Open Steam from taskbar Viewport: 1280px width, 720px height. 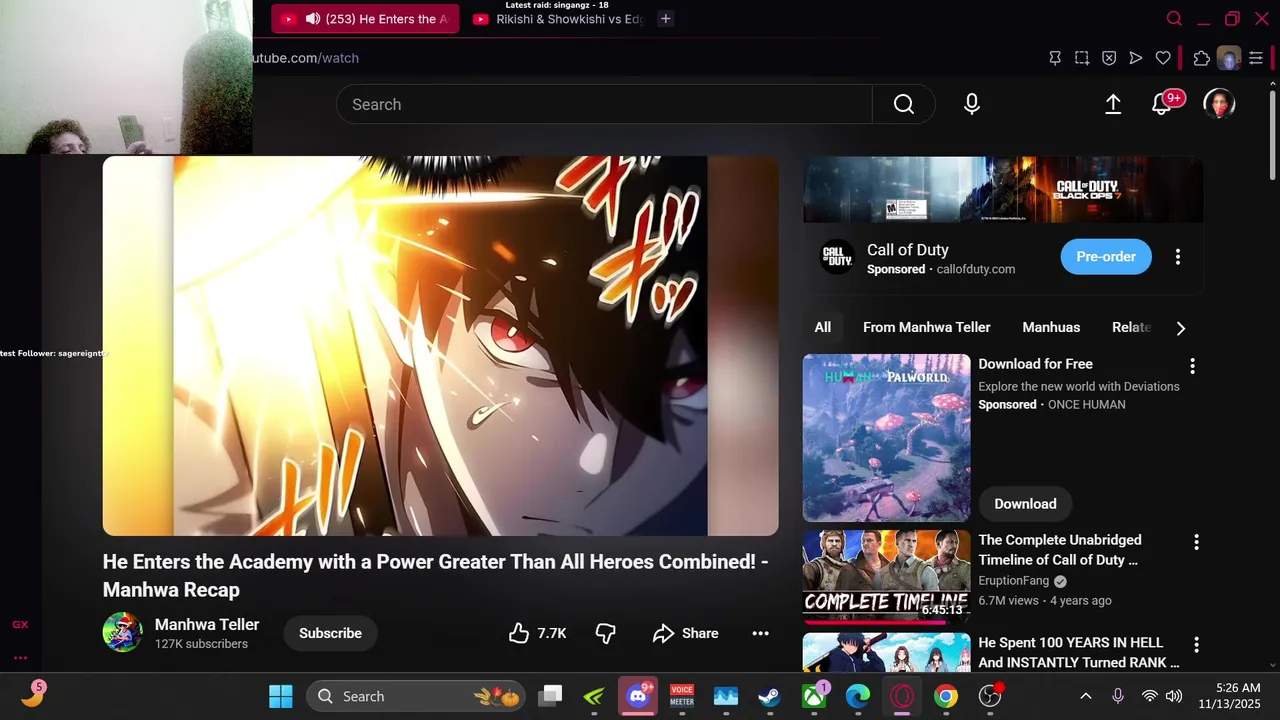pos(769,697)
